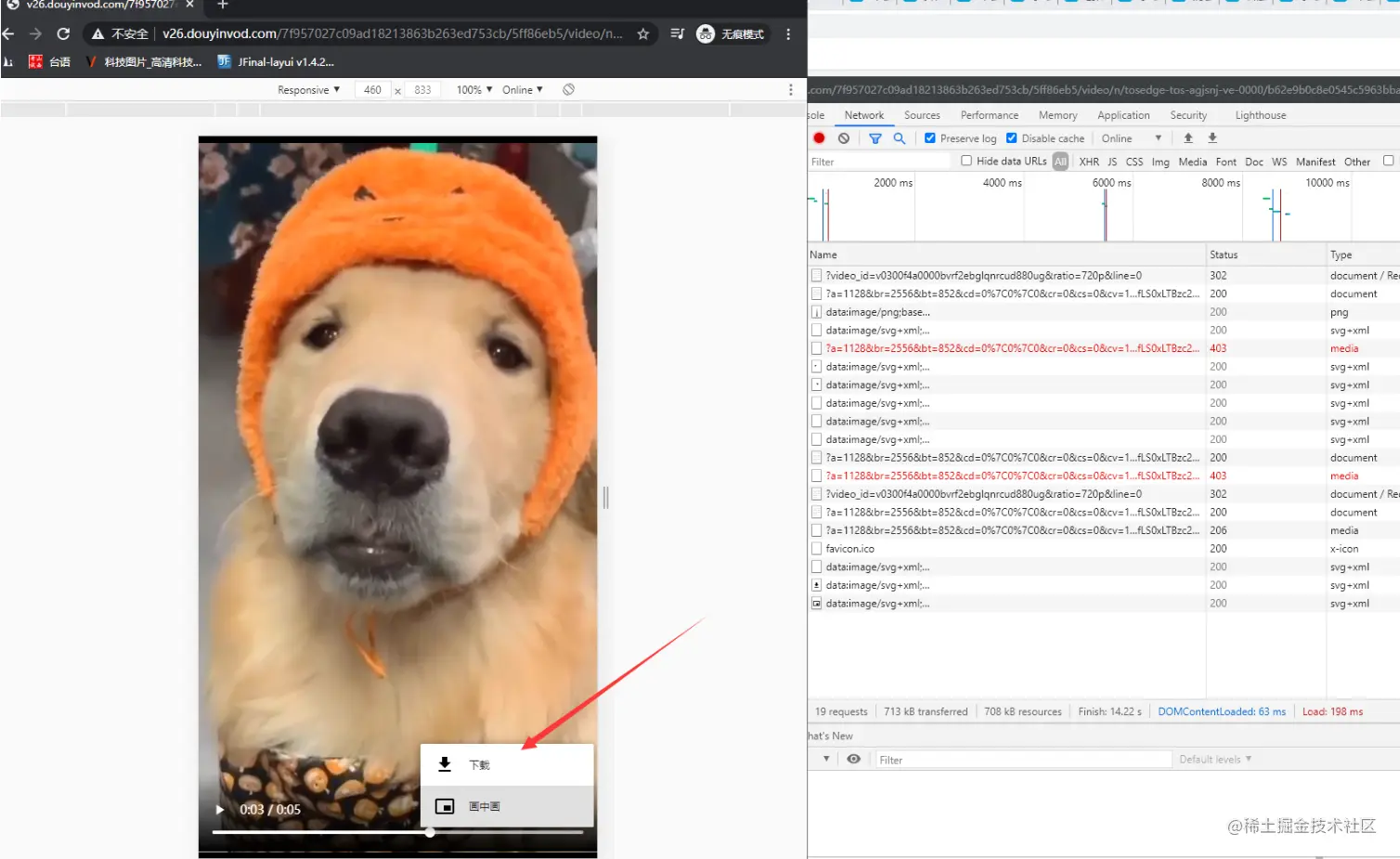Open the Responsive device dropdown

[x=308, y=90]
